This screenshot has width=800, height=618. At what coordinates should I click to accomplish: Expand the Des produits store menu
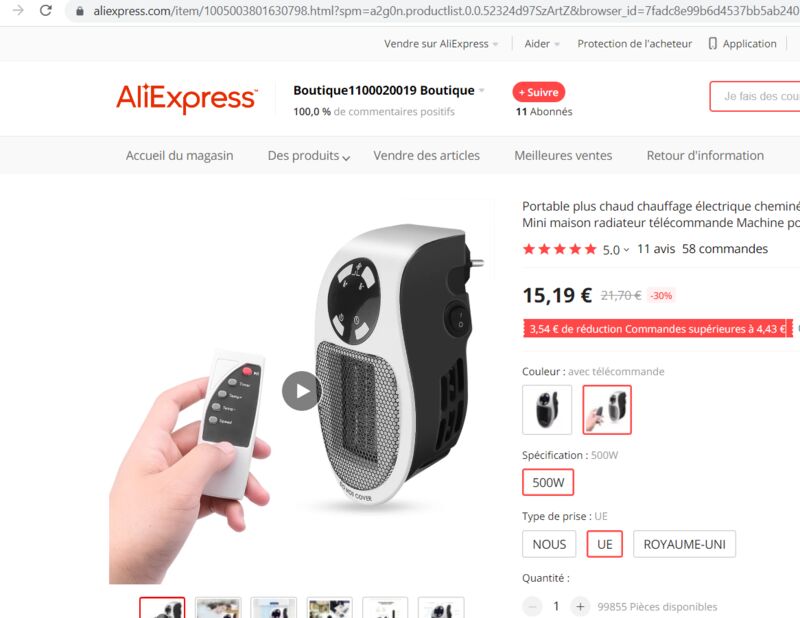tap(309, 156)
